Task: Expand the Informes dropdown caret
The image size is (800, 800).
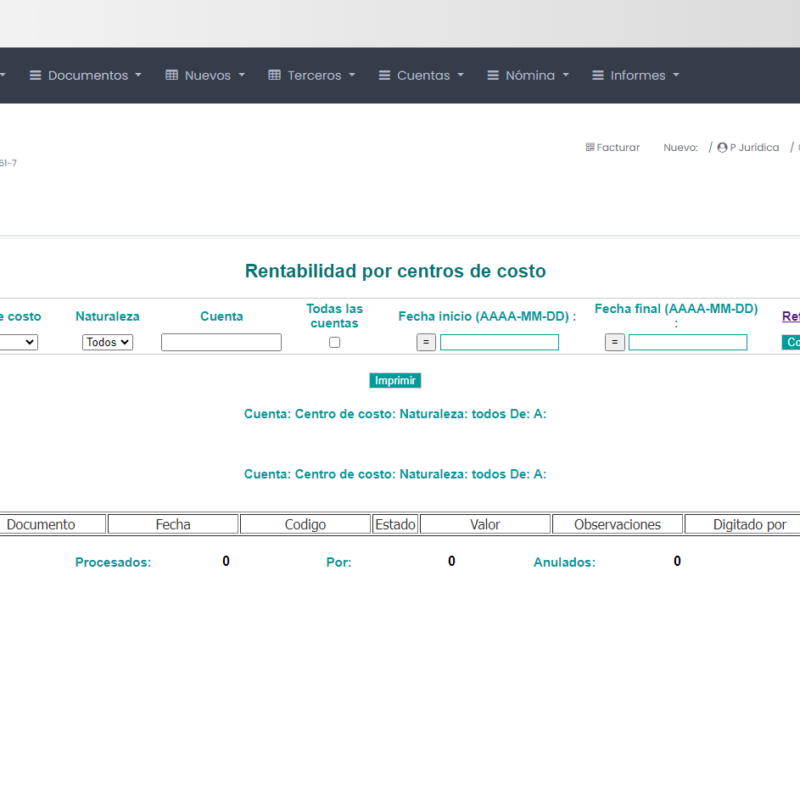Action: point(676,76)
